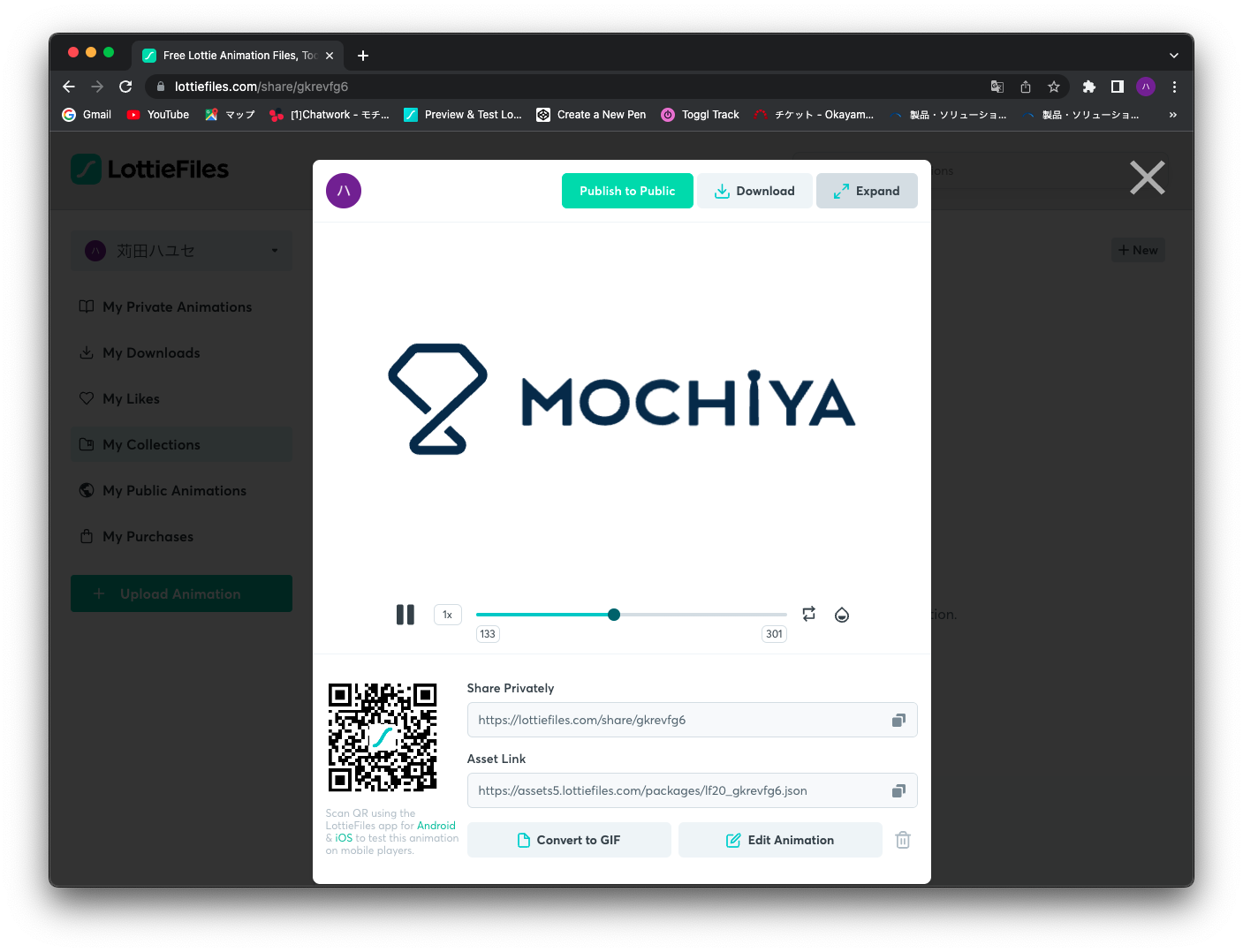Viewport: 1243px width, 952px height.
Task: Delete animation with the trash icon
Action: coord(903,840)
